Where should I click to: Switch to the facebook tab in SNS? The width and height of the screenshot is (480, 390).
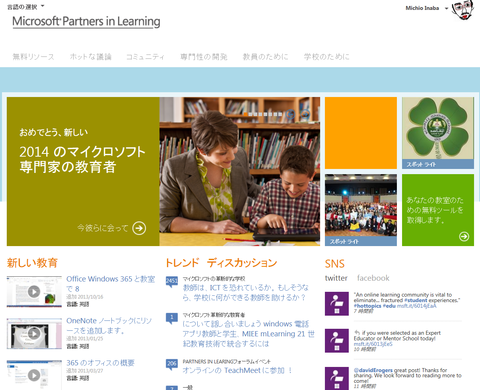[373, 278]
